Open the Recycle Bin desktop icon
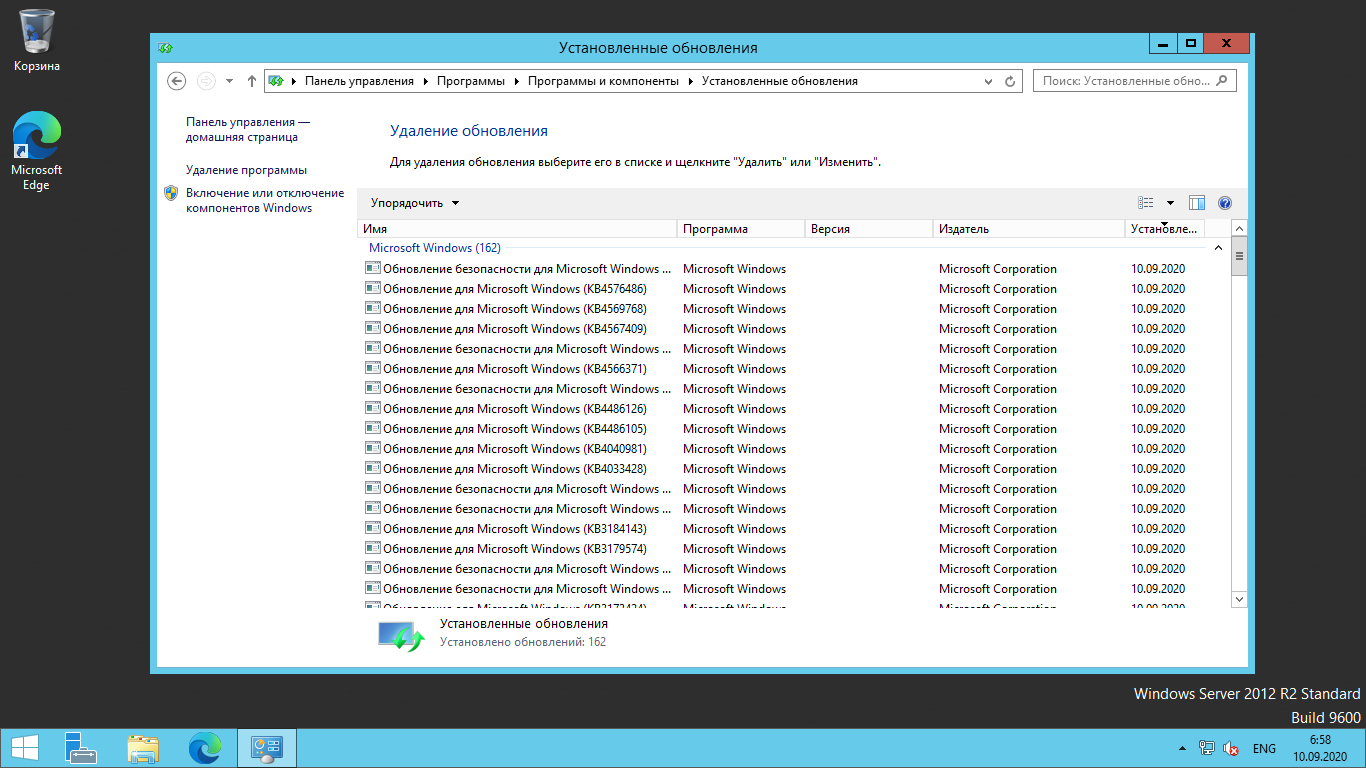This screenshot has height=768, width=1366. [37, 40]
